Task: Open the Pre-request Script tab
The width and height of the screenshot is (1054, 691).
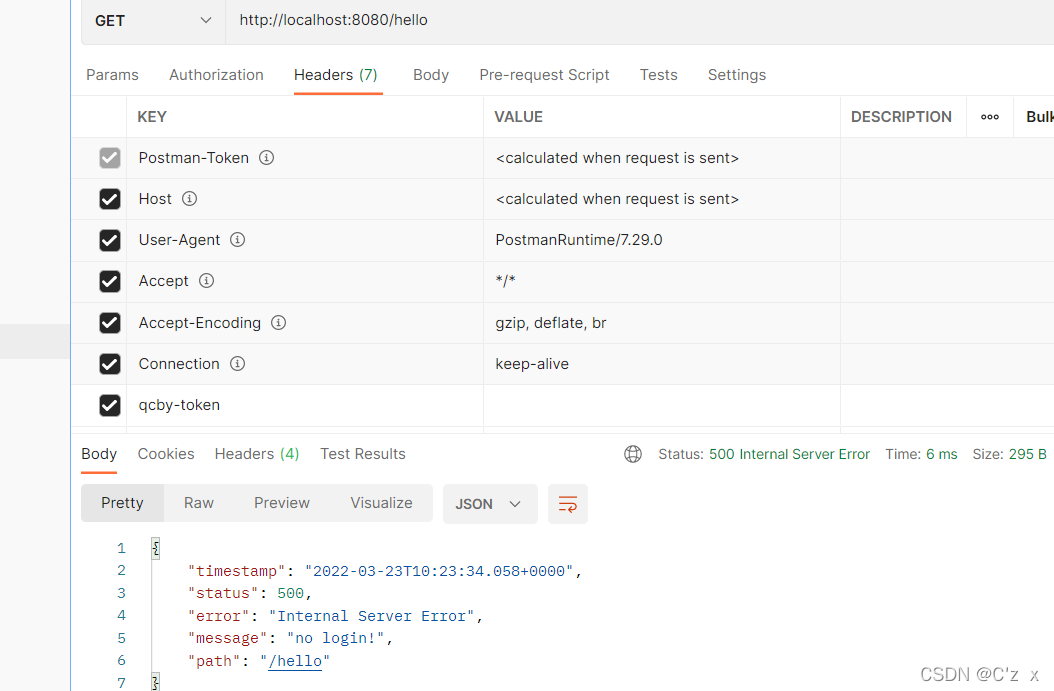Action: click(x=544, y=75)
